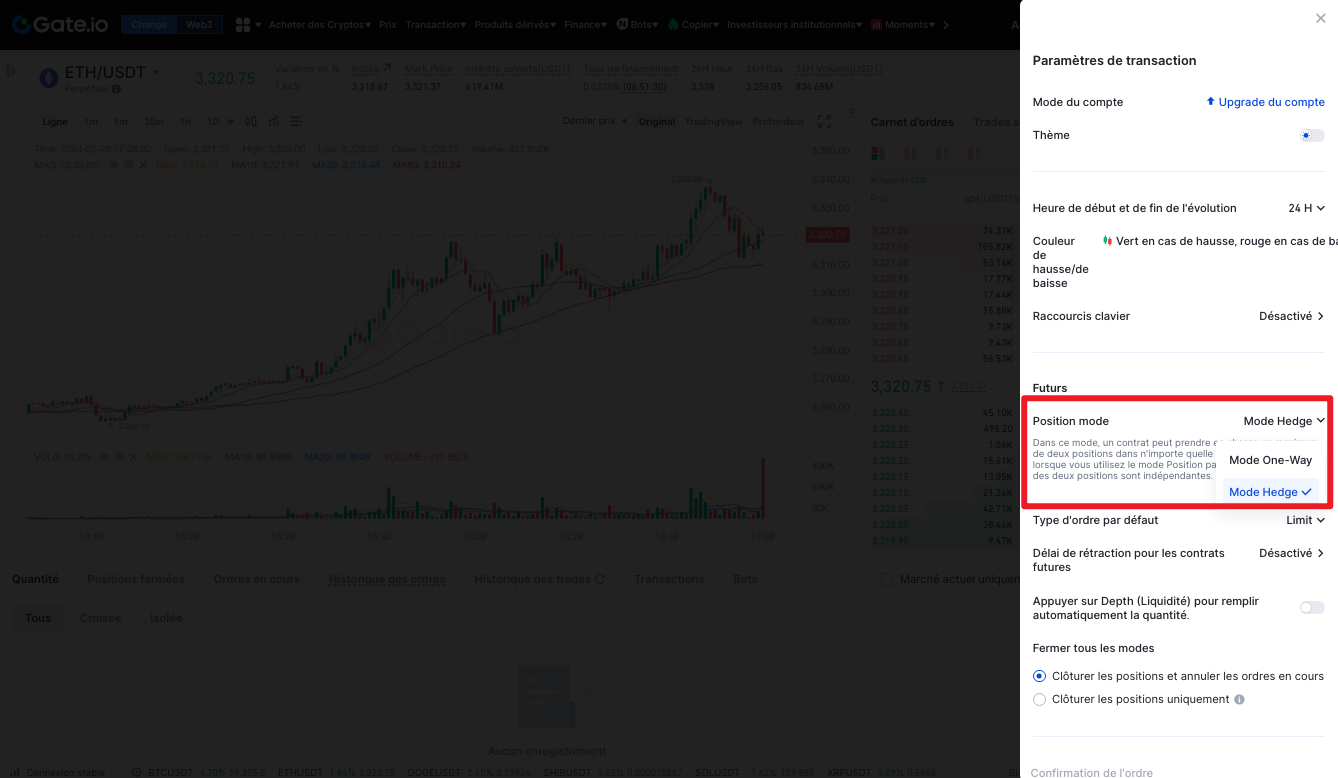Open Raccourcis clavier Désactivé setting
The width and height of the screenshot is (1338, 778).
[x=1291, y=316]
